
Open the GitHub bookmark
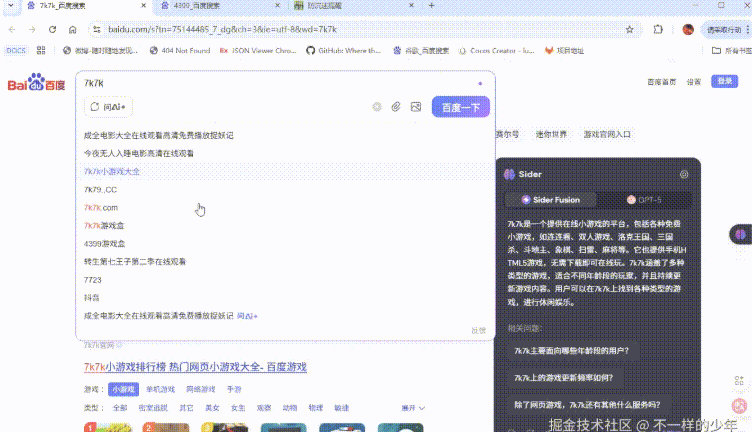343,50
